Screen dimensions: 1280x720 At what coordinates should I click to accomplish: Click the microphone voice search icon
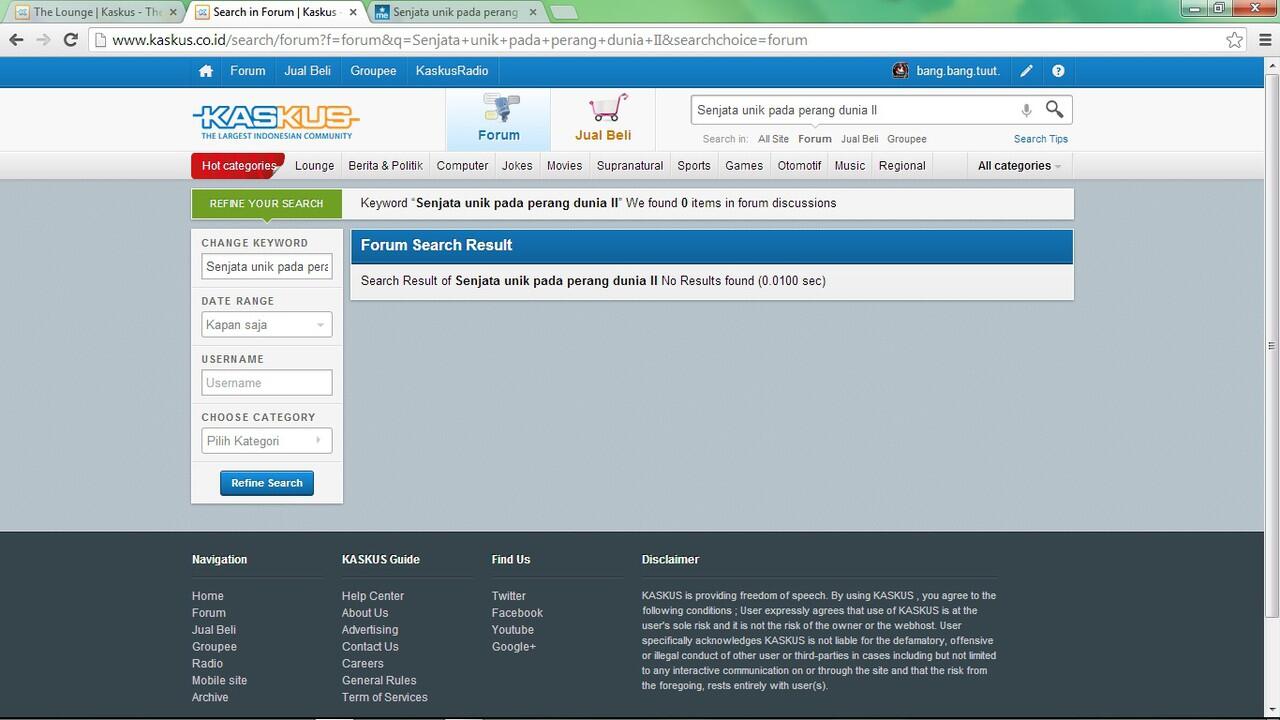[1026, 110]
